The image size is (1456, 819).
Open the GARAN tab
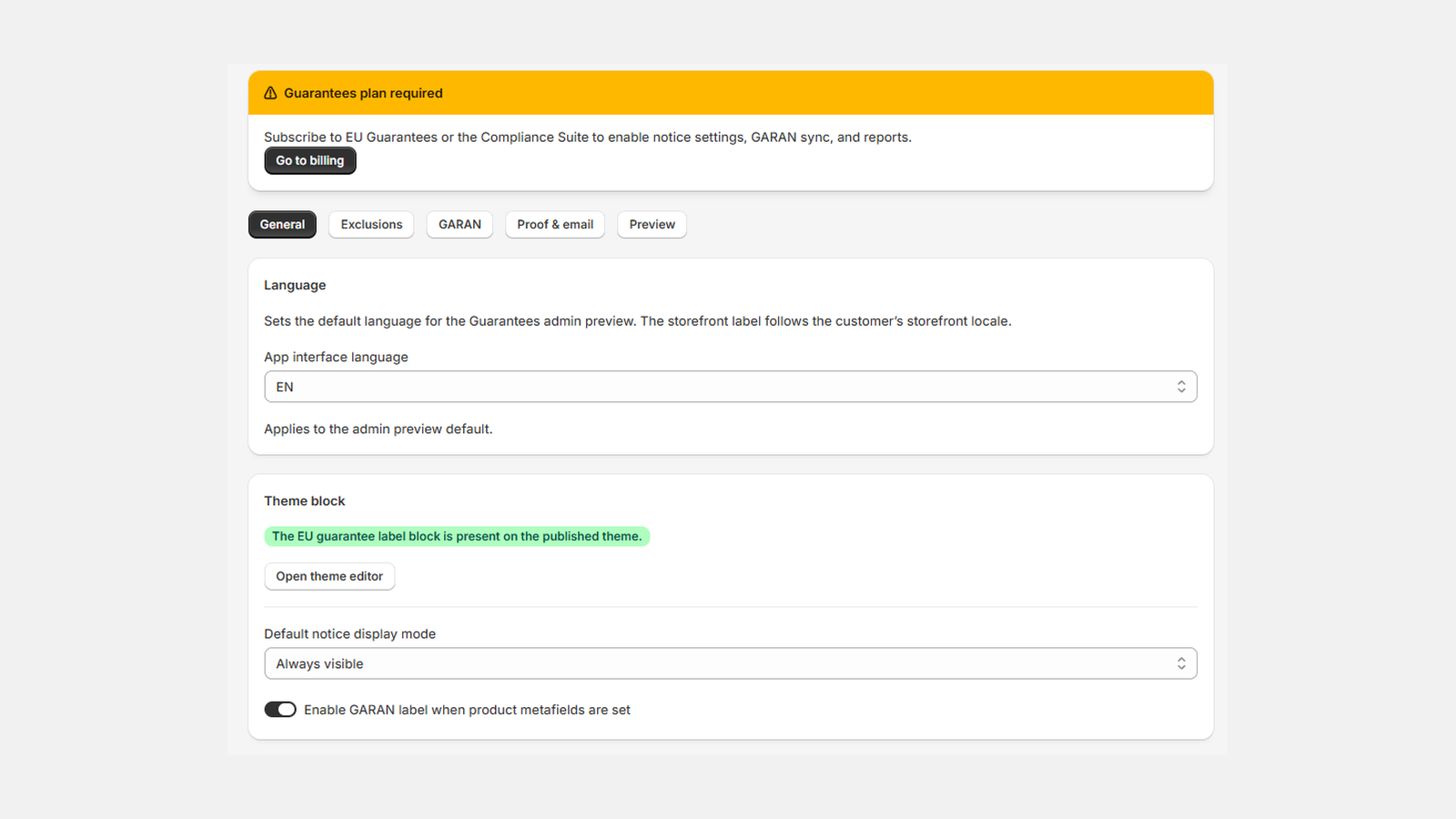[460, 225]
